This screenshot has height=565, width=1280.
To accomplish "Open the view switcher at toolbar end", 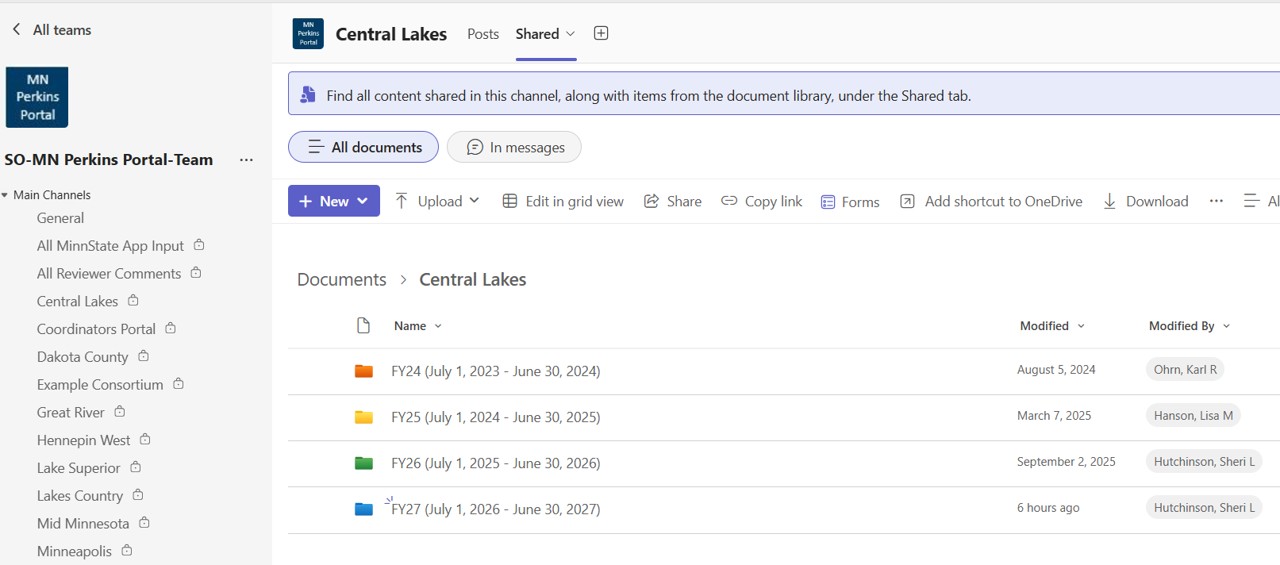I will [x=1261, y=201].
